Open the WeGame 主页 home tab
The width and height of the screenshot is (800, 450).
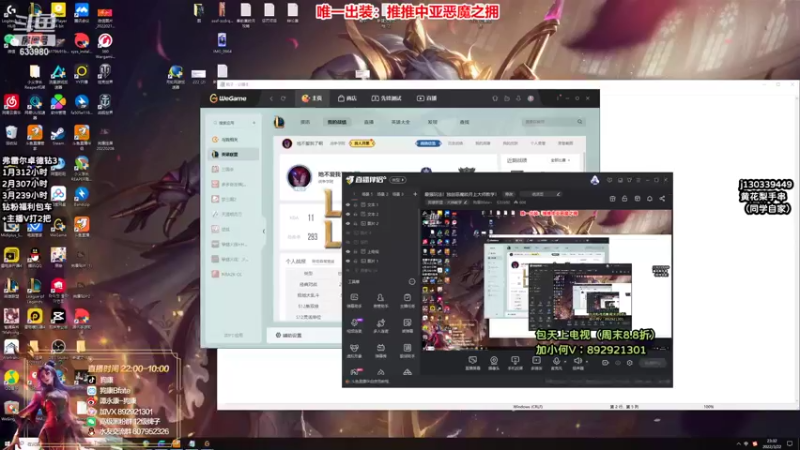[312, 98]
